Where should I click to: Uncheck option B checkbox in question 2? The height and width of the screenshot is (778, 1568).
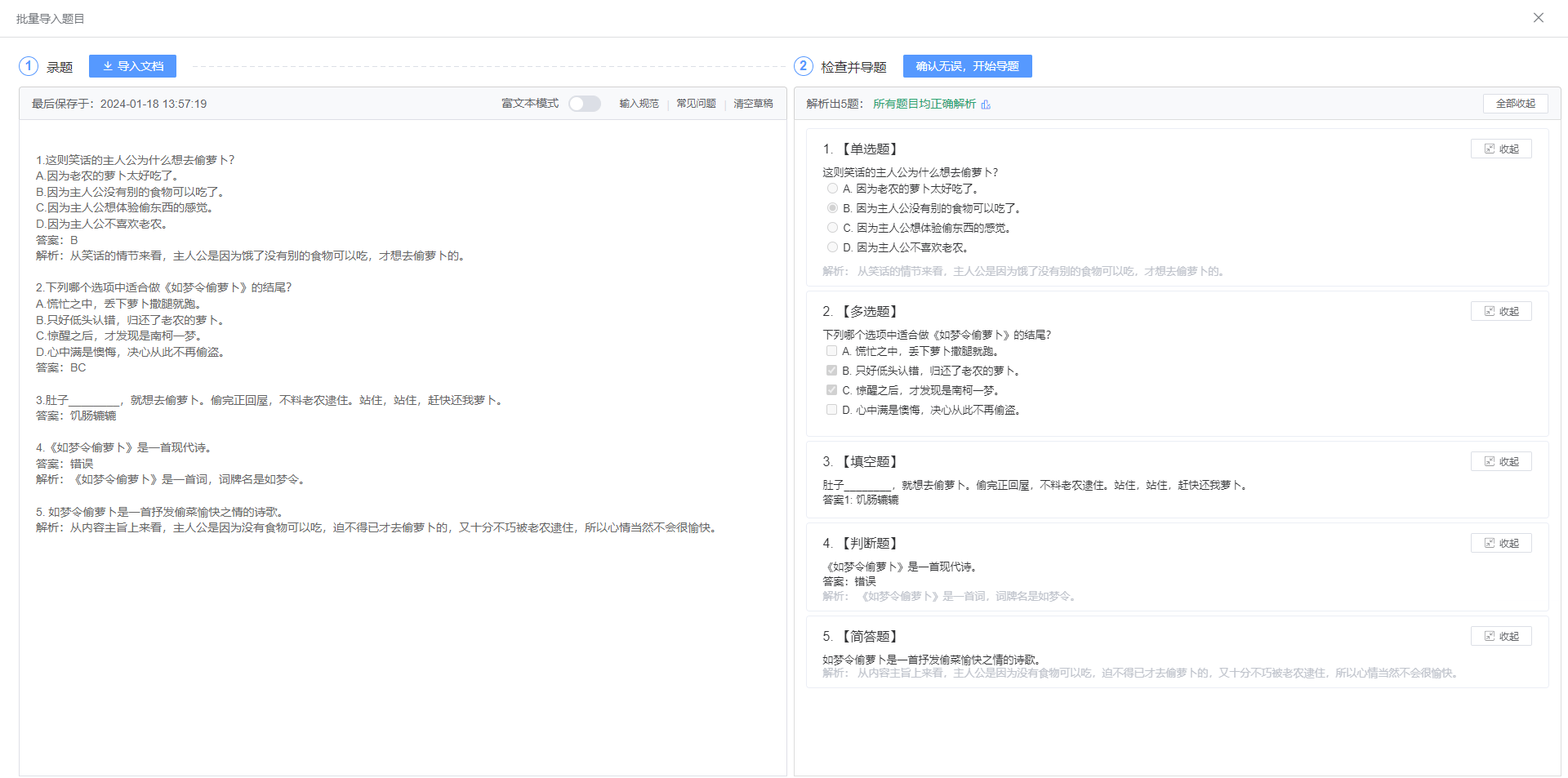click(x=831, y=371)
